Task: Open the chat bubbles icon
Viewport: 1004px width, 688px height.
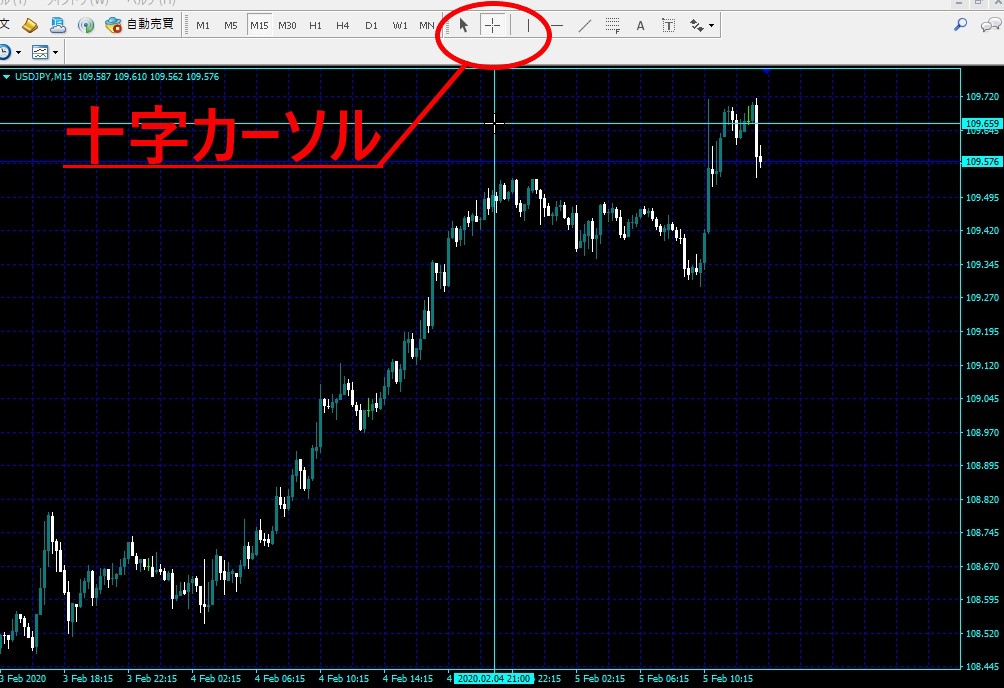Action: (991, 25)
